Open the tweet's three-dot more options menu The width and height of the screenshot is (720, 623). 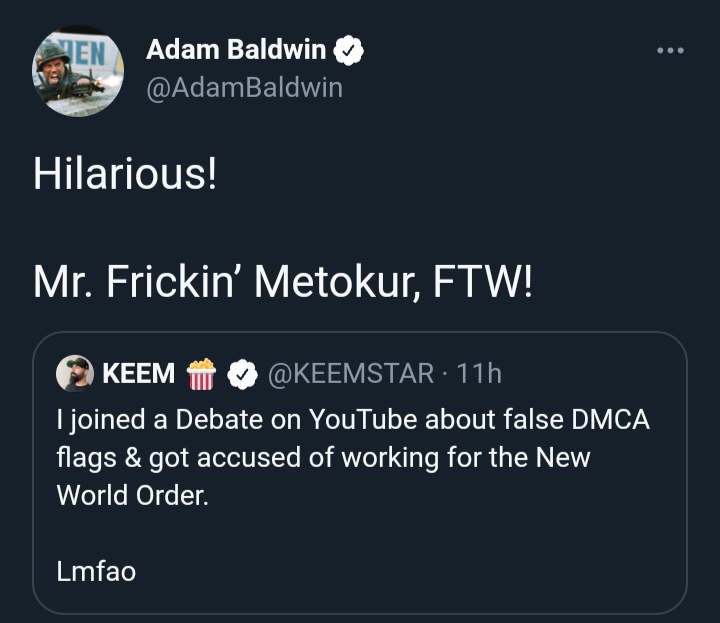(x=670, y=50)
